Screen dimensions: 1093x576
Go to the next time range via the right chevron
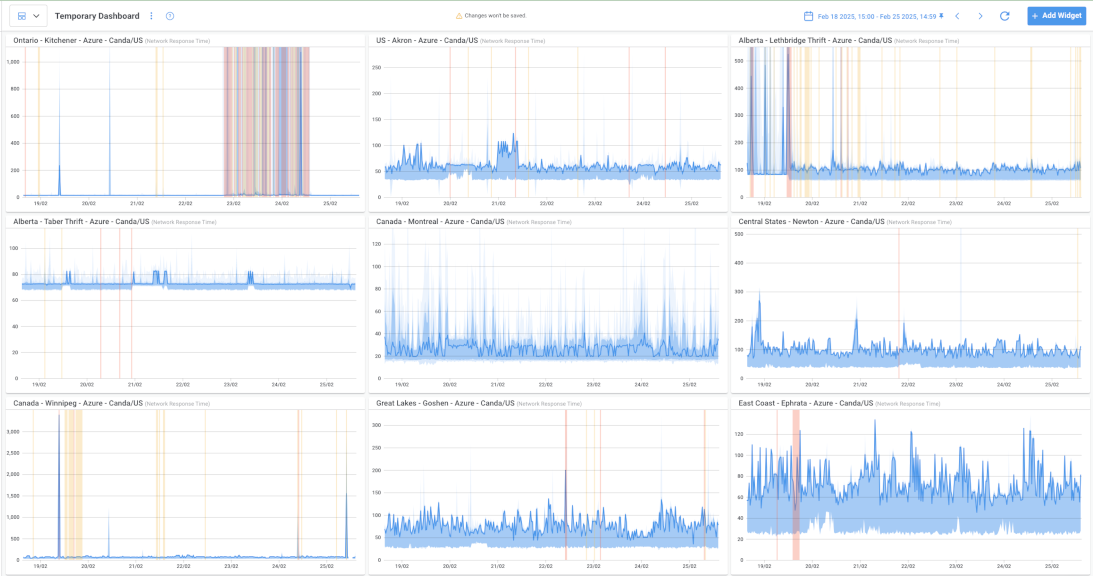pos(980,16)
